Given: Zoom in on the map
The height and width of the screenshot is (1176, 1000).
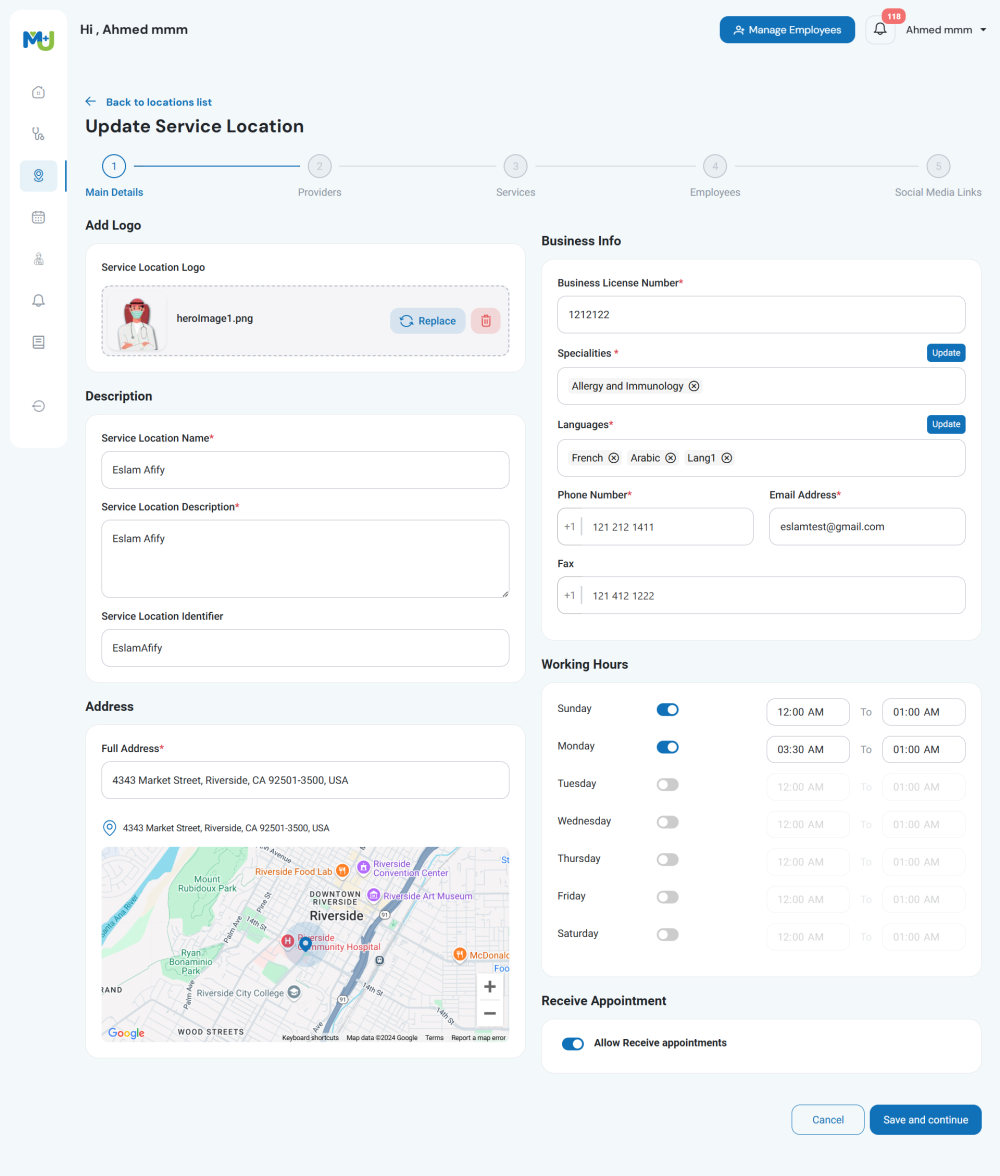Looking at the screenshot, I should point(489,986).
